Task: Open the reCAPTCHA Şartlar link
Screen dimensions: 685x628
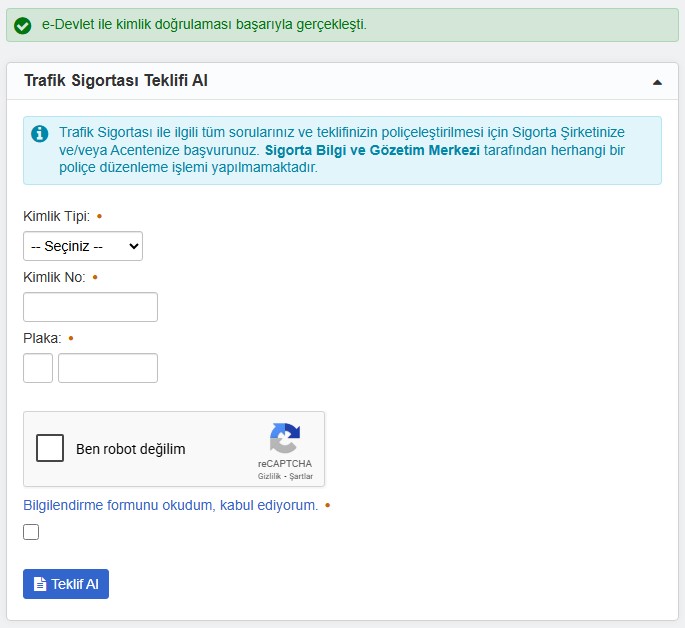Action: [300, 476]
